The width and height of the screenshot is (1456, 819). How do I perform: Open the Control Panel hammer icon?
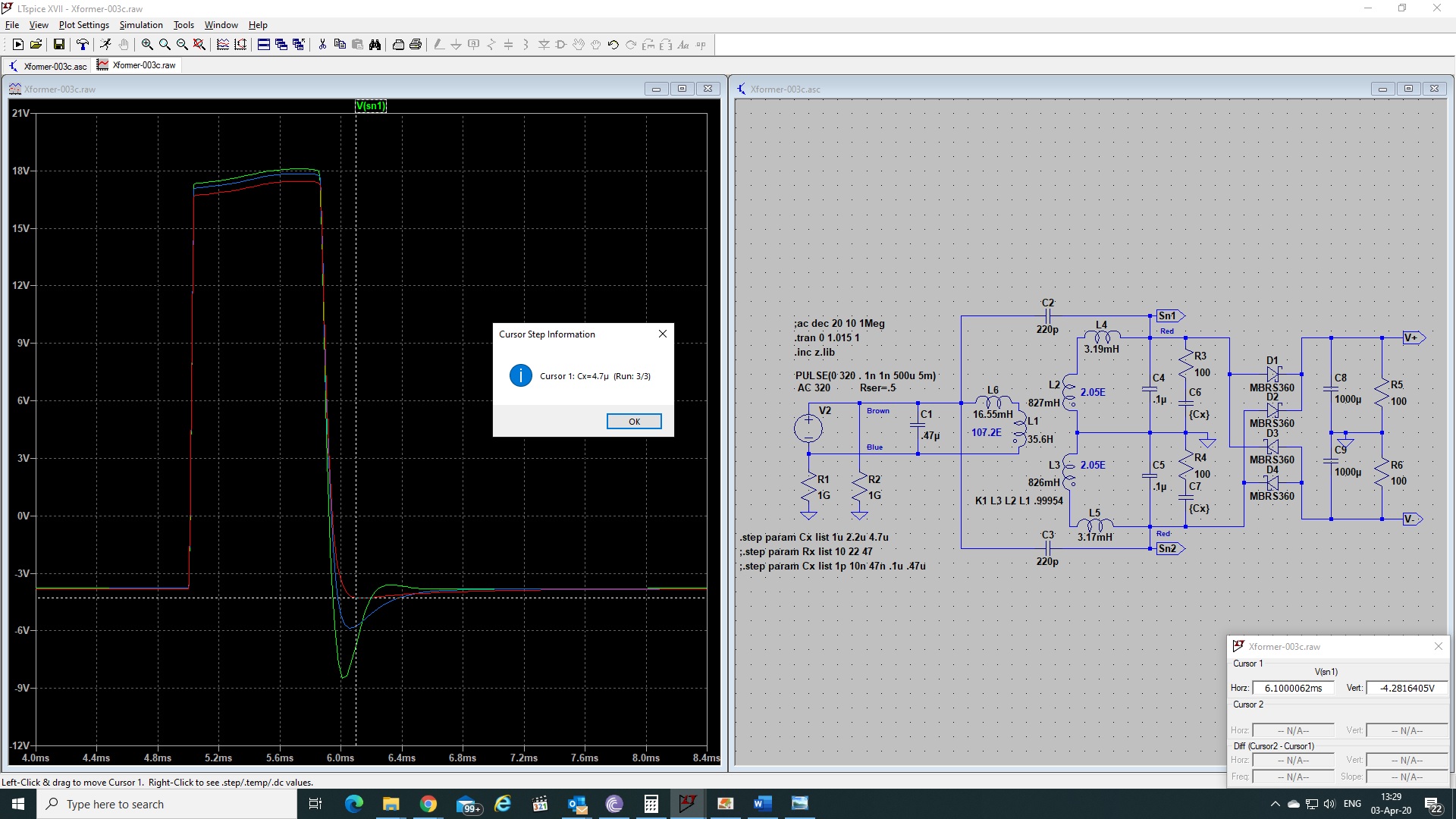click(83, 45)
